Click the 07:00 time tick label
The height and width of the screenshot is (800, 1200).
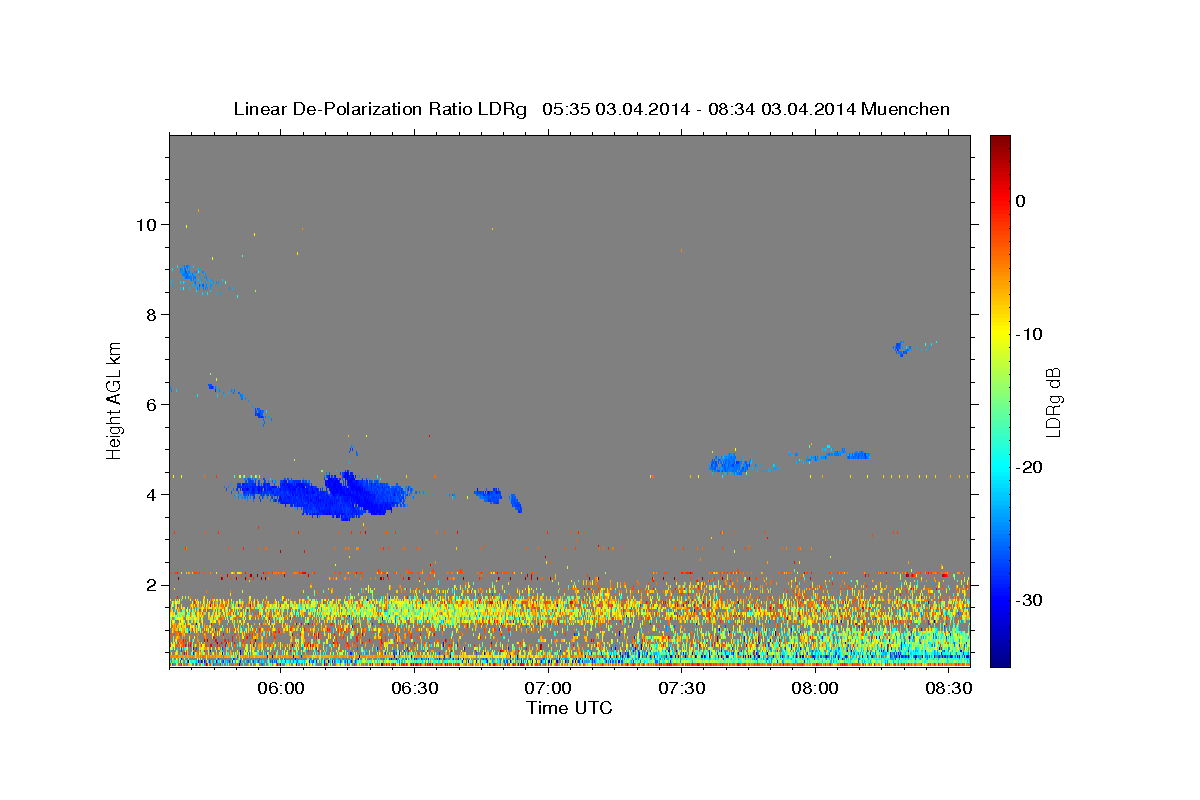(548, 688)
